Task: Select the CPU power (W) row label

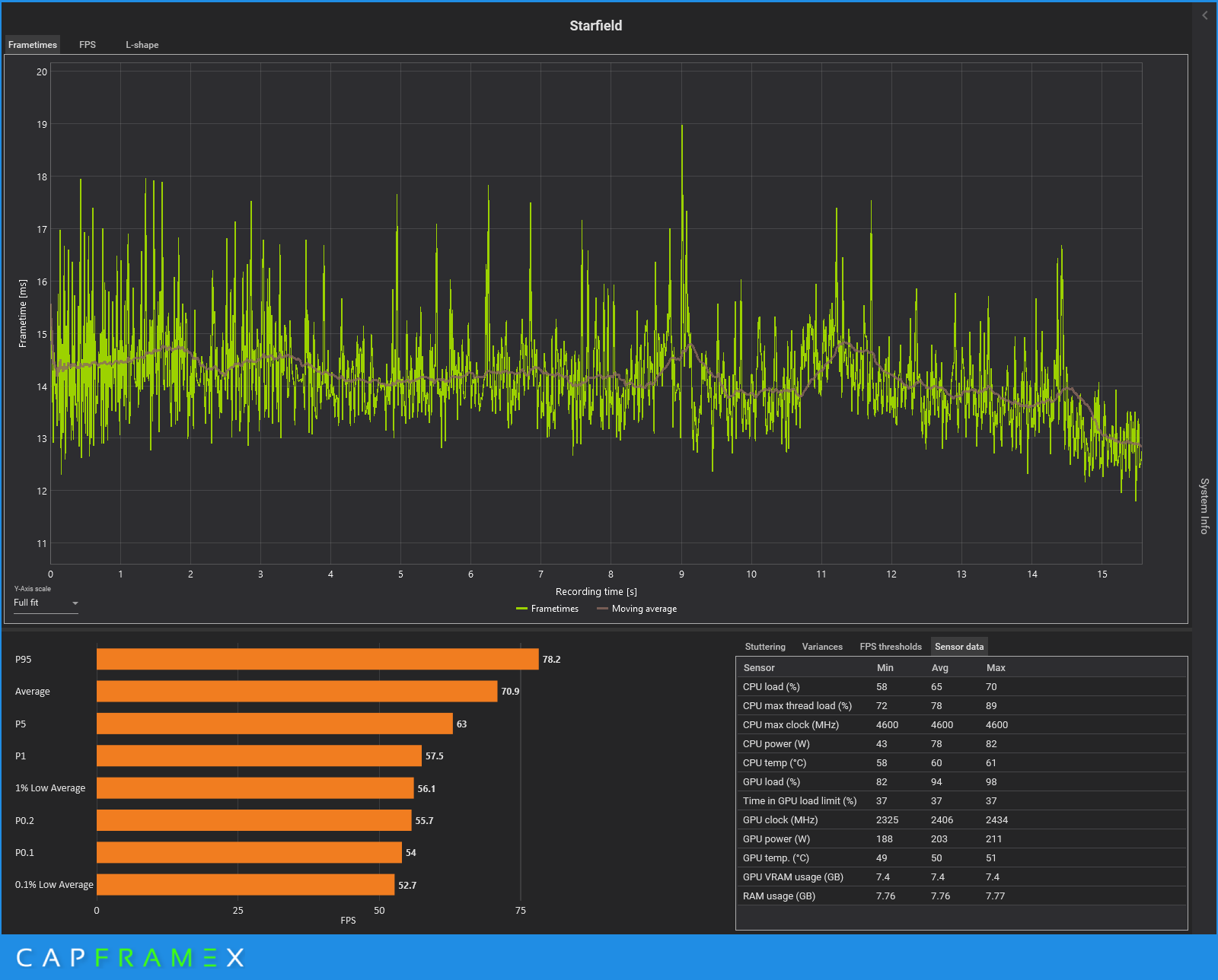Action: coord(776,744)
